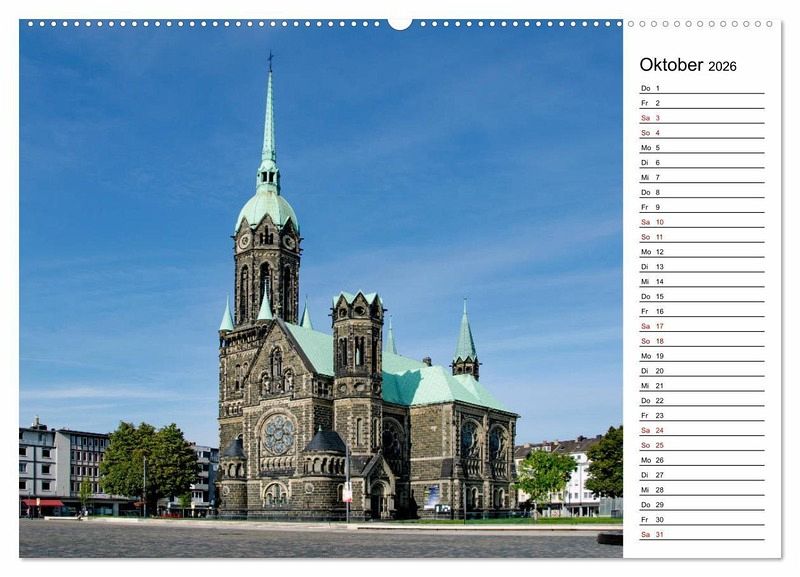Select the Sa 3 weekend row
The height and width of the screenshot is (577, 800).
(700, 118)
